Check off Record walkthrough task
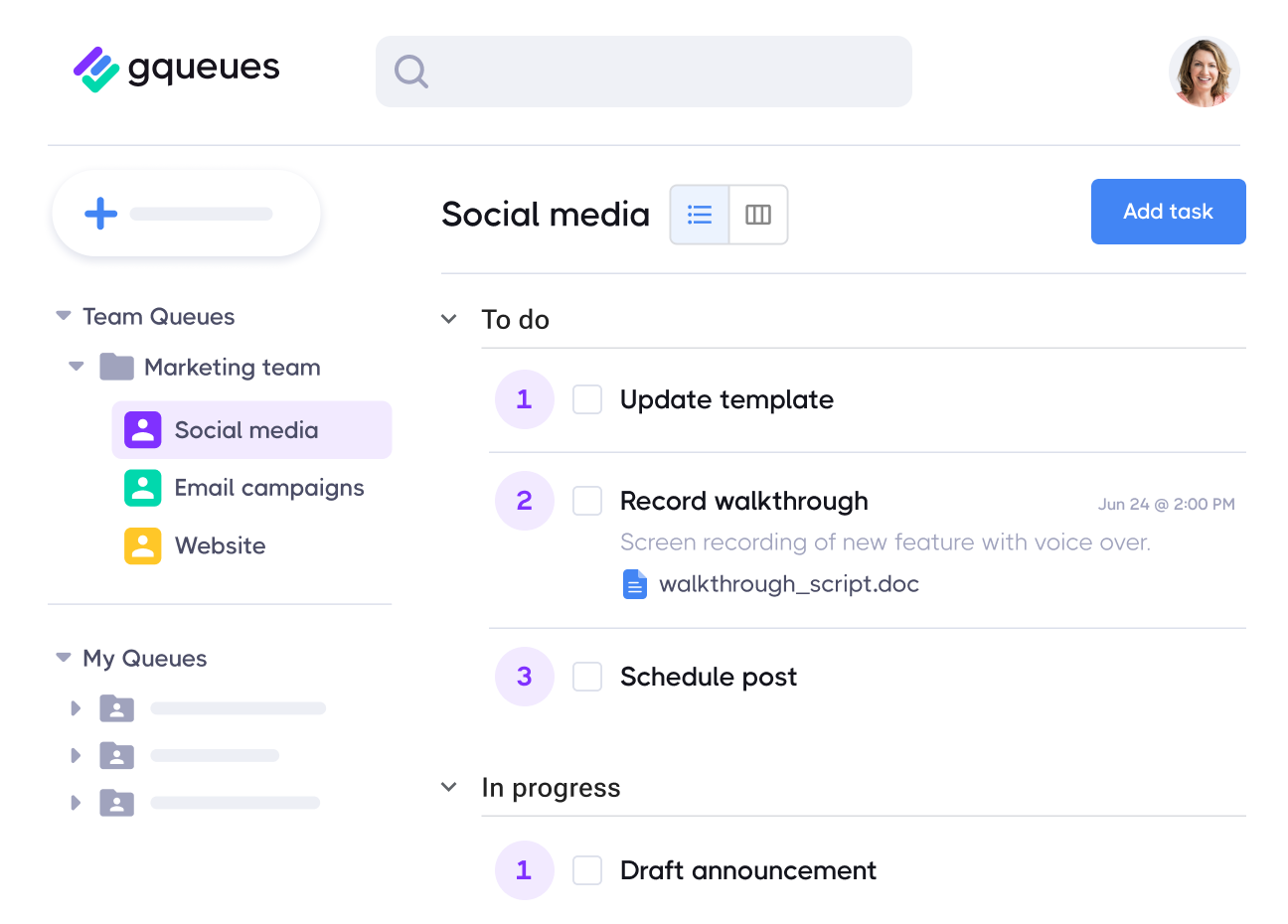The width and height of the screenshot is (1288, 924). pos(587,501)
